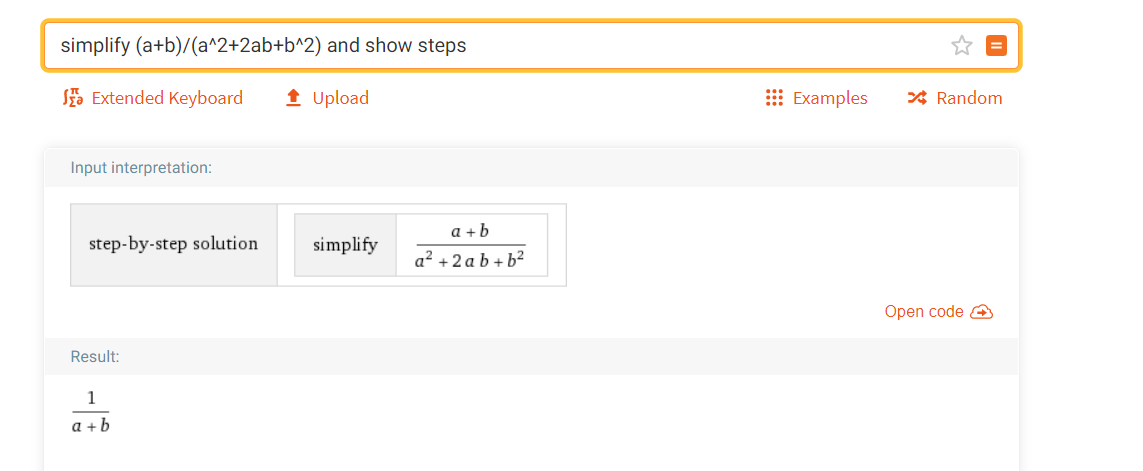
Task: Click the Upload arrow icon
Action: click(293, 98)
